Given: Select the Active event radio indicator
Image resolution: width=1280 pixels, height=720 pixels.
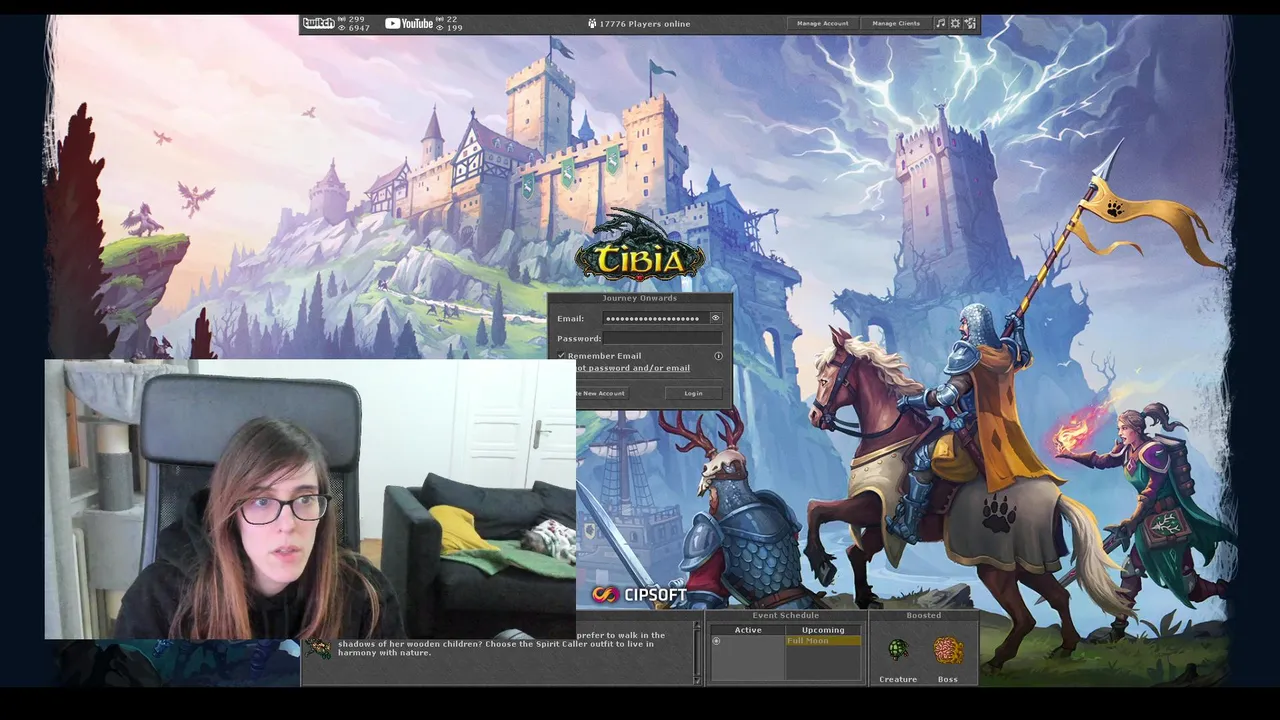Looking at the screenshot, I should point(716,641).
